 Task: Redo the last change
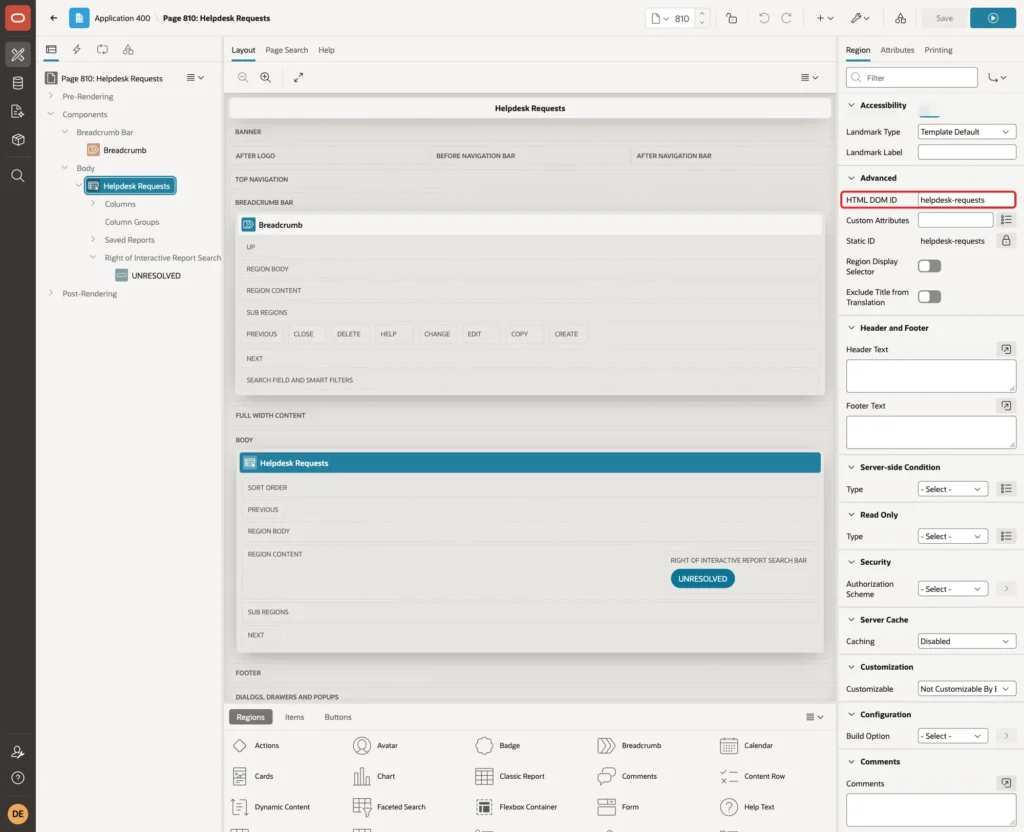(786, 18)
